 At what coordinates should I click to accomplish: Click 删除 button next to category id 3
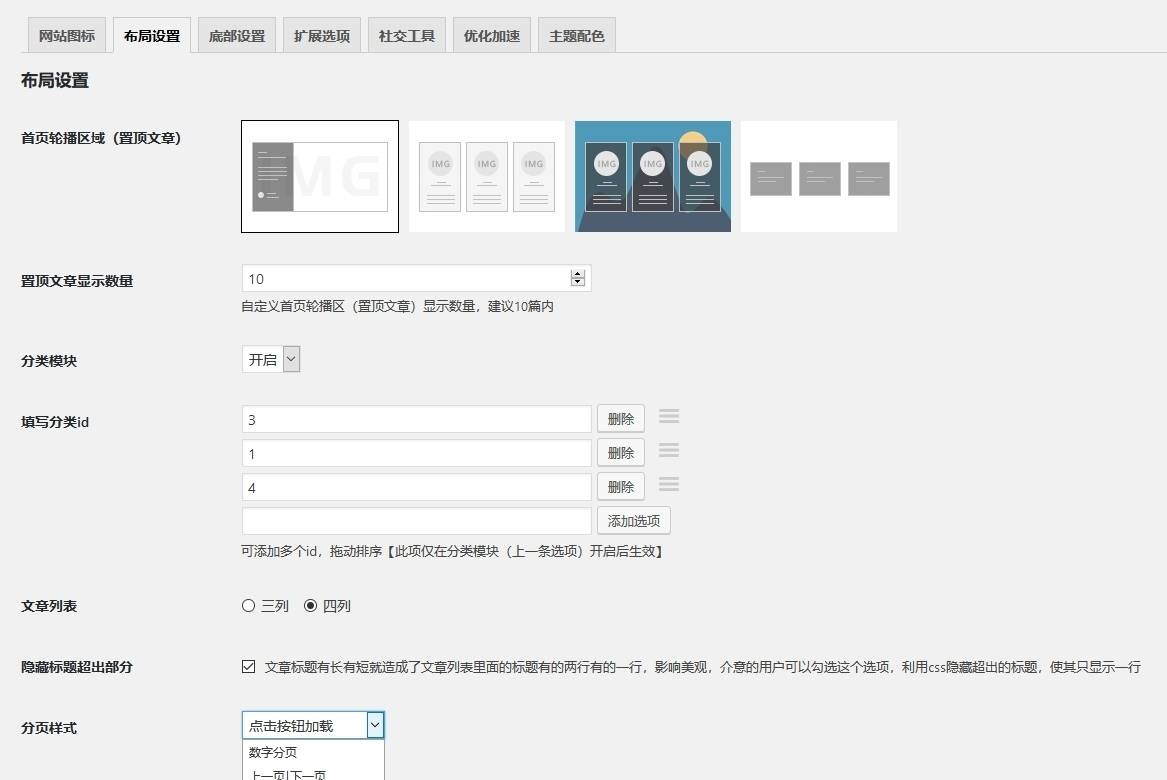tap(621, 419)
